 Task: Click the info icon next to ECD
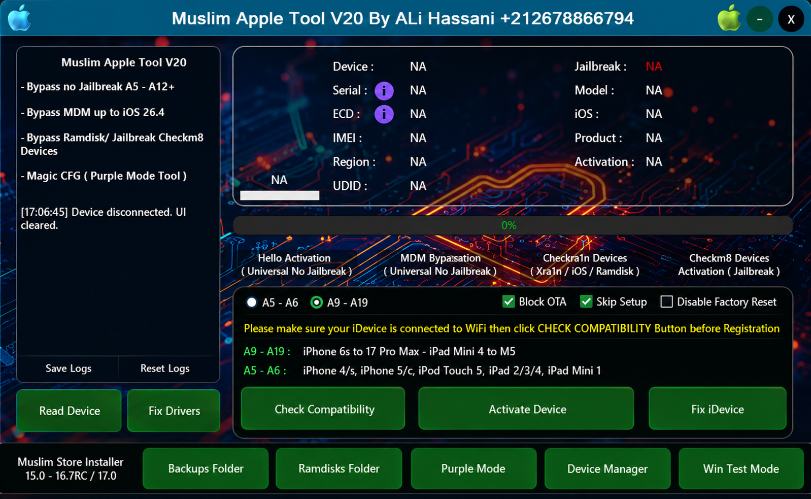(x=384, y=114)
